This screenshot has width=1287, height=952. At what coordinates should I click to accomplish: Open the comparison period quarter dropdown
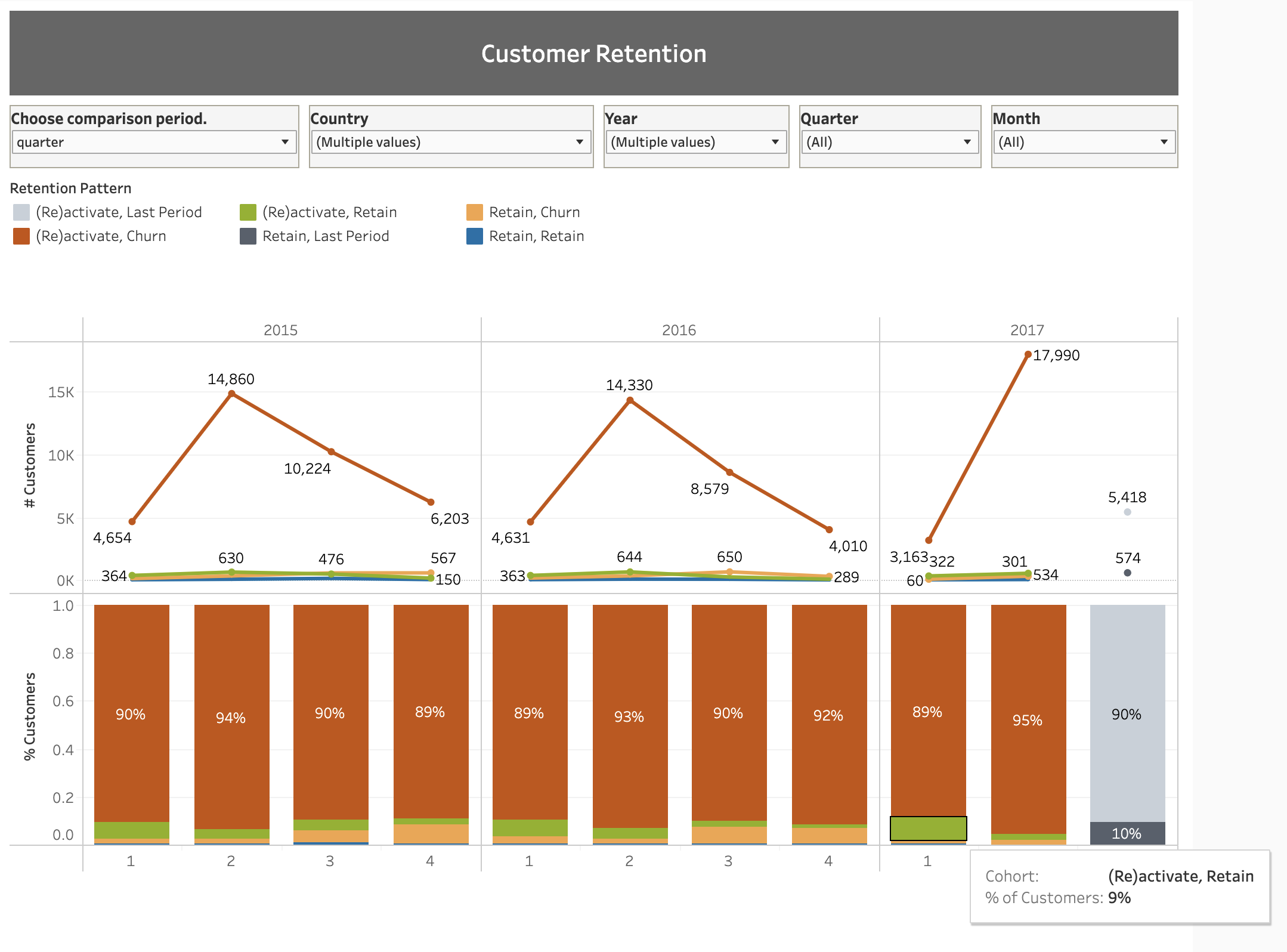[153, 142]
